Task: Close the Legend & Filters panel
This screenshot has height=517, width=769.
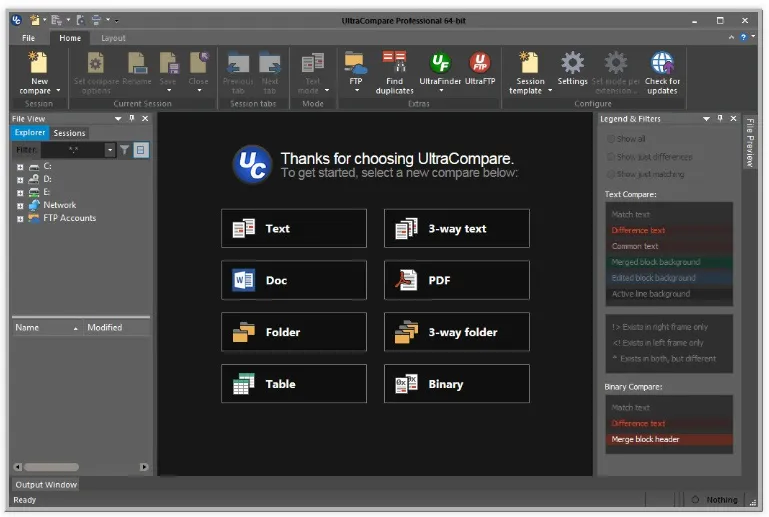Action: pos(733,118)
